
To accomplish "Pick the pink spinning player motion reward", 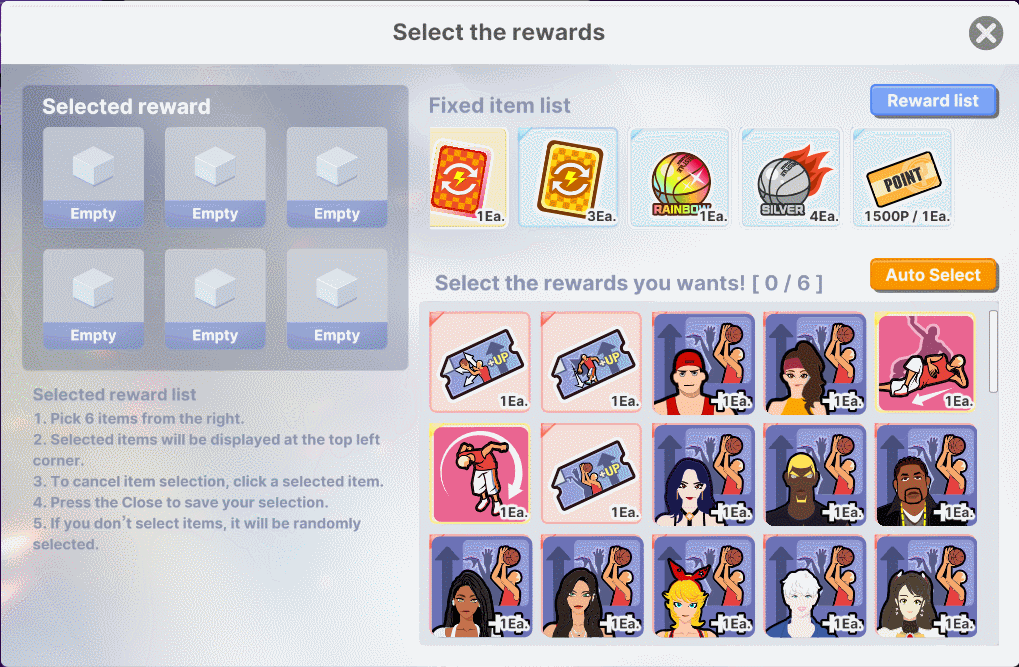I will 480,474.
